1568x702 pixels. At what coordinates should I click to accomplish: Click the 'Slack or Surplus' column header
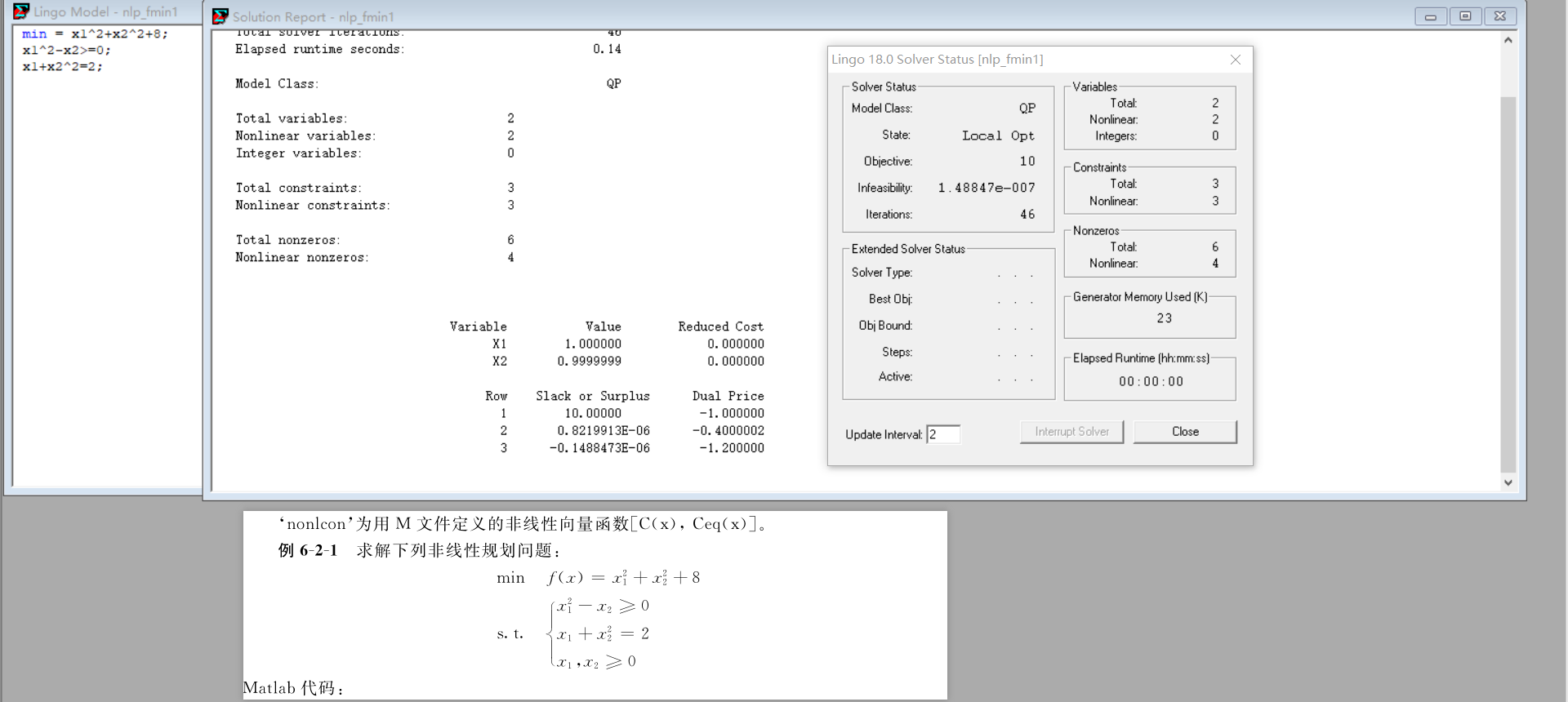tap(593, 396)
